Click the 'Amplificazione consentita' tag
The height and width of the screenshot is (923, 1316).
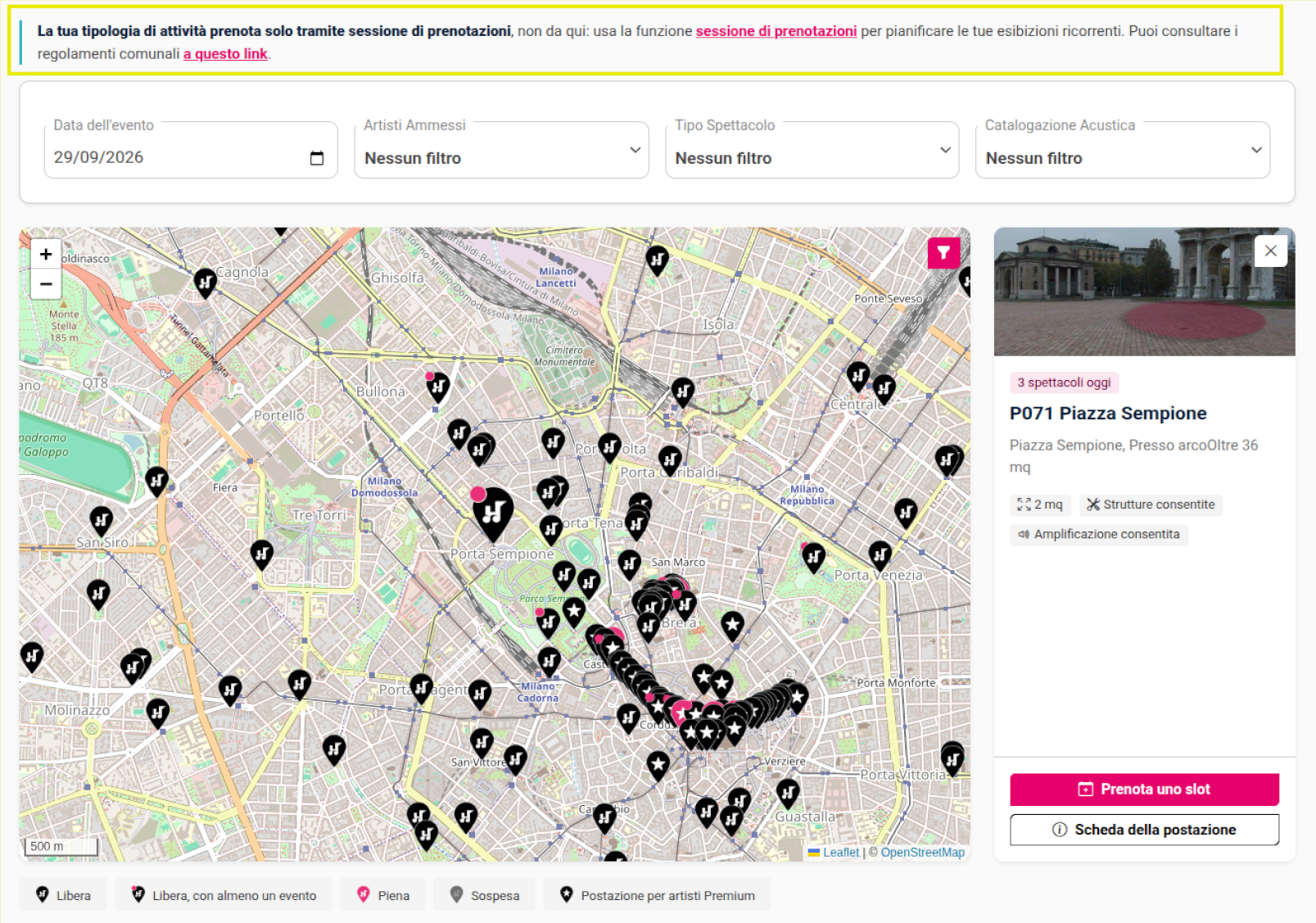pyautogui.click(x=1098, y=535)
